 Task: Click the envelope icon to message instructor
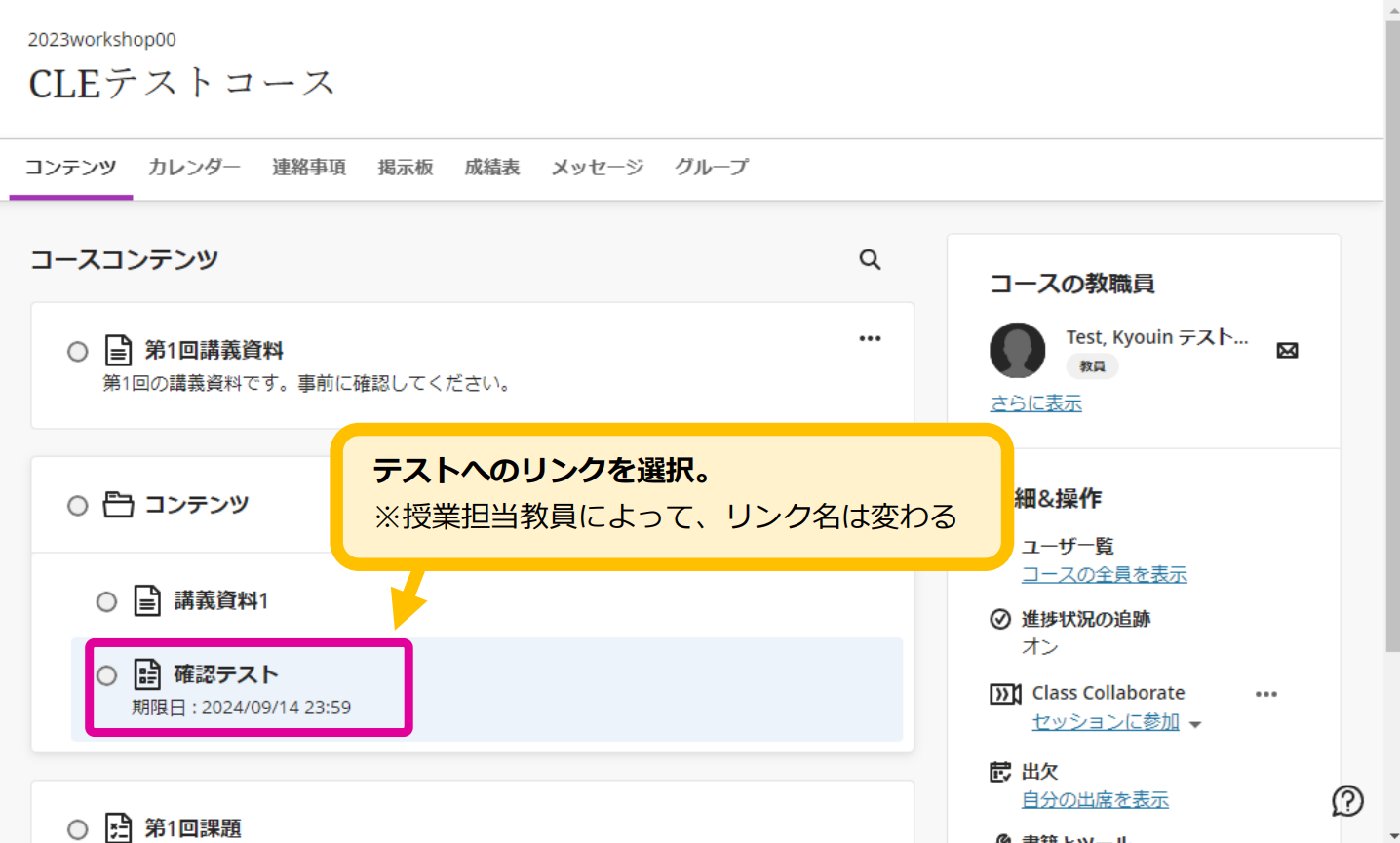click(x=1287, y=350)
